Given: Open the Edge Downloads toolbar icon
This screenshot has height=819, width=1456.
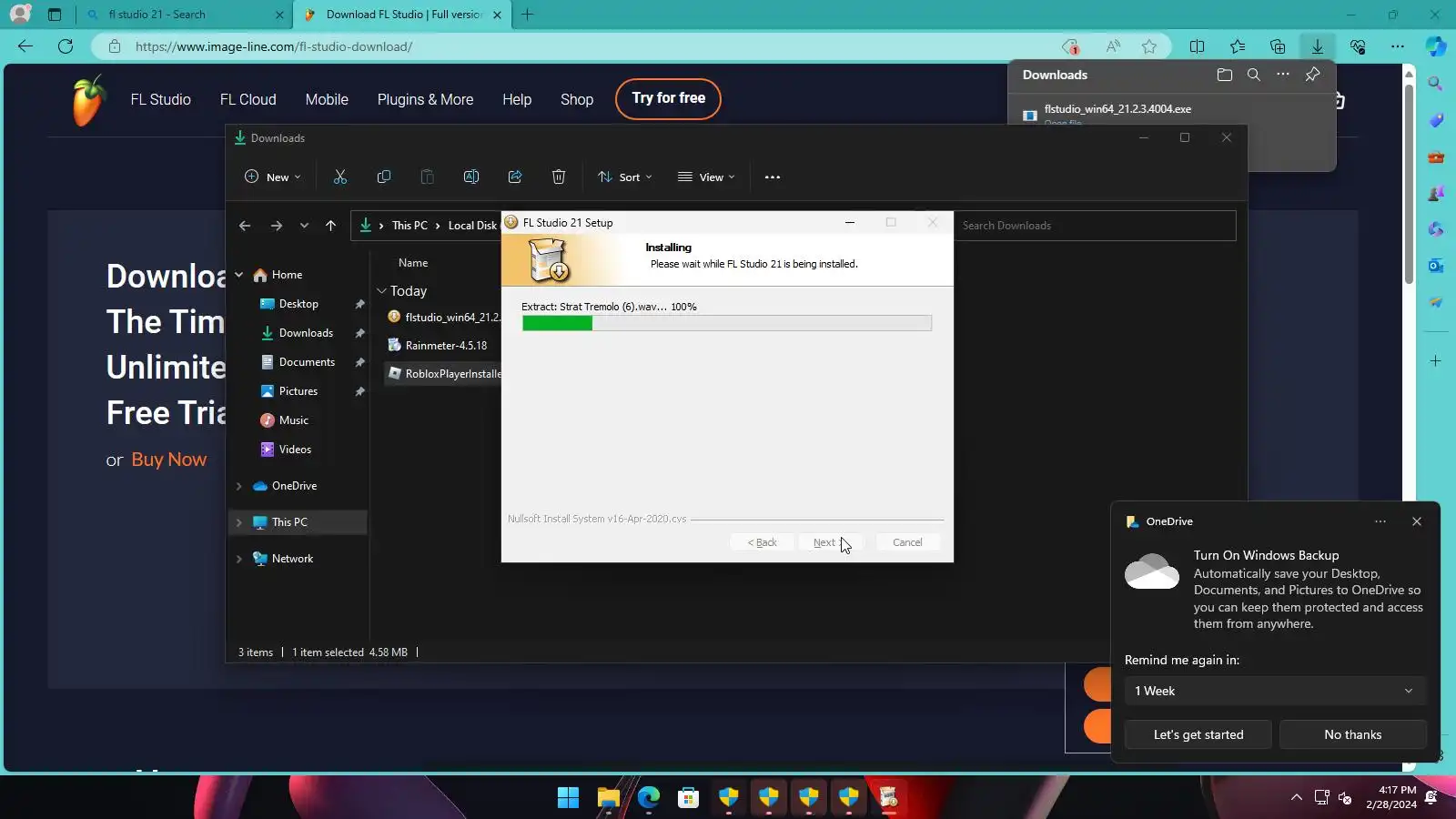Looking at the screenshot, I should pyautogui.click(x=1317, y=46).
